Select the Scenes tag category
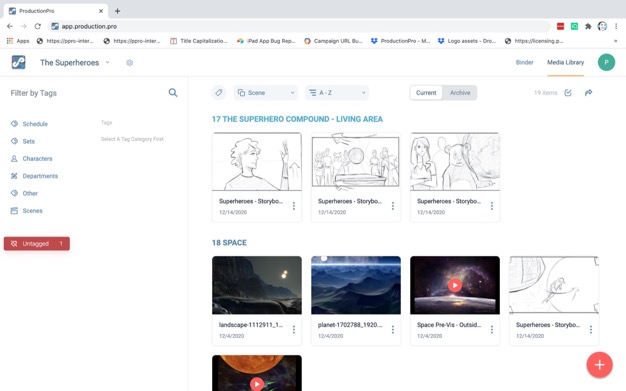Viewport: 626px width, 391px height. pos(27,211)
